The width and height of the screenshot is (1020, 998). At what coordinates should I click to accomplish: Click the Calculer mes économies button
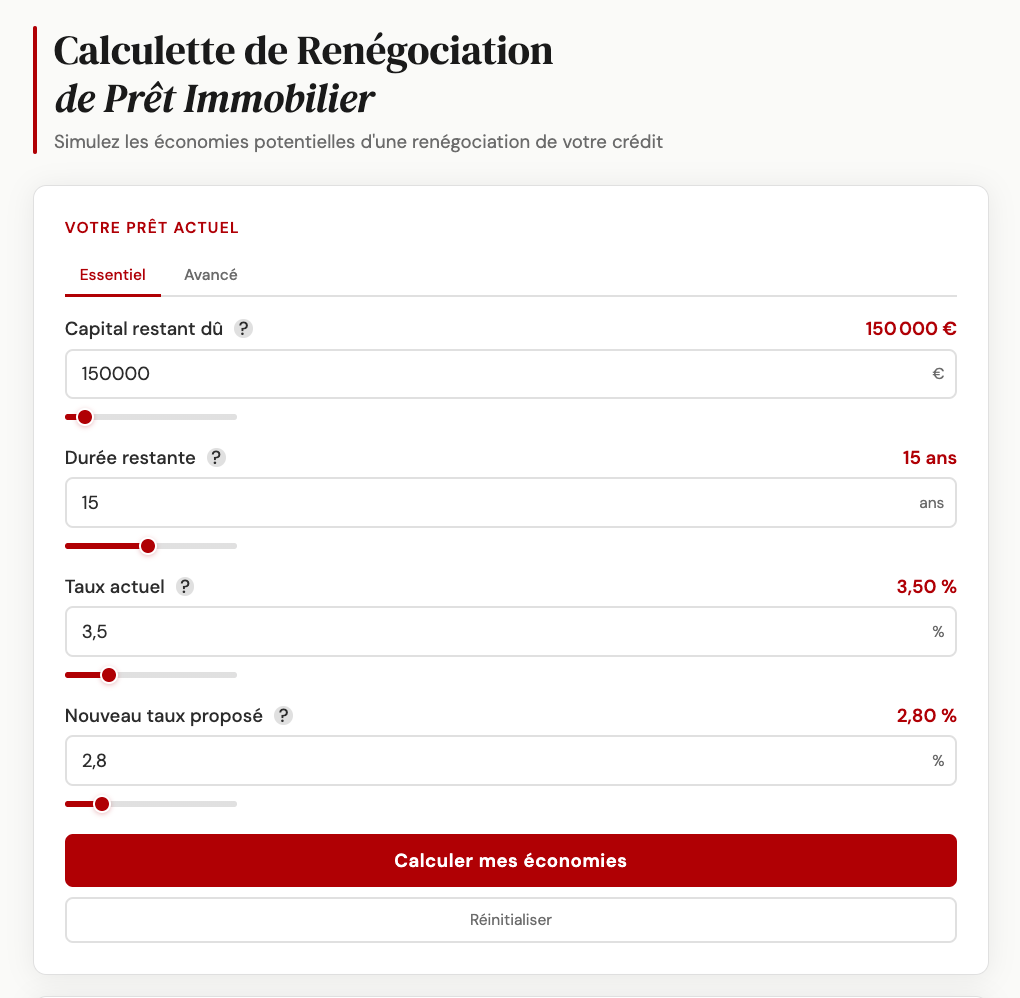(510, 860)
